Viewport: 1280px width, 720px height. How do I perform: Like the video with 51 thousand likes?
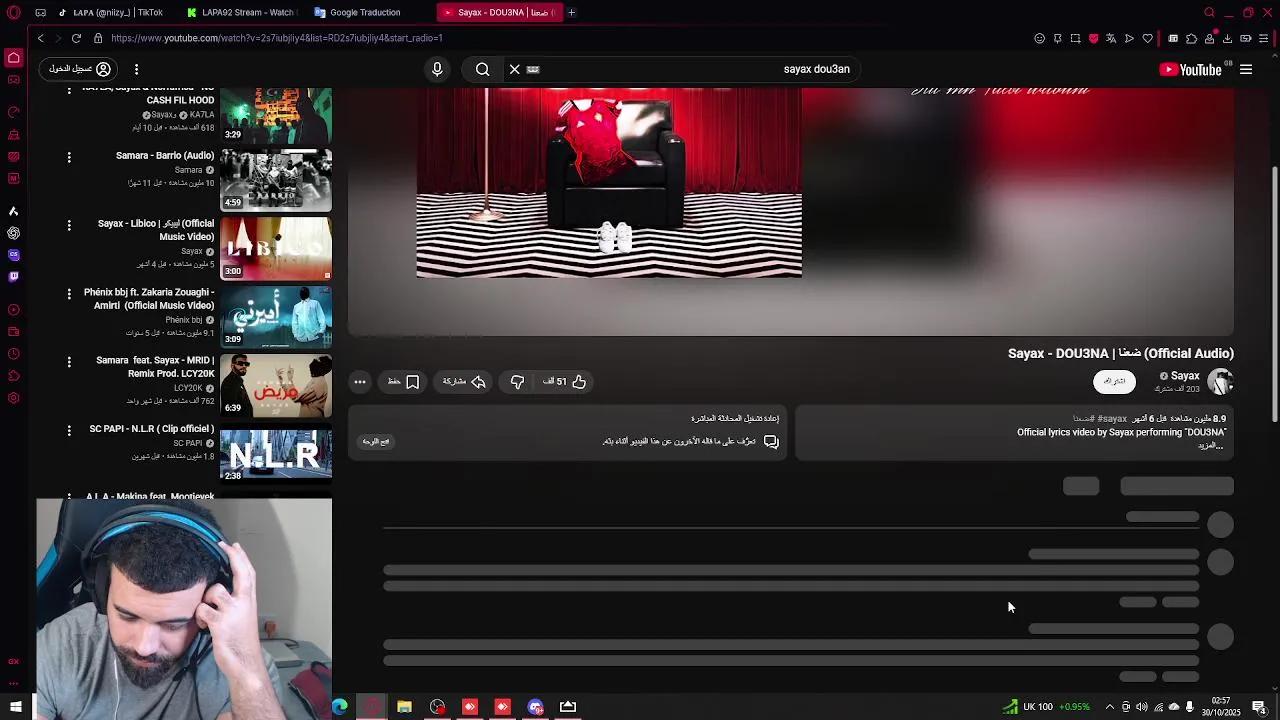[x=565, y=381]
